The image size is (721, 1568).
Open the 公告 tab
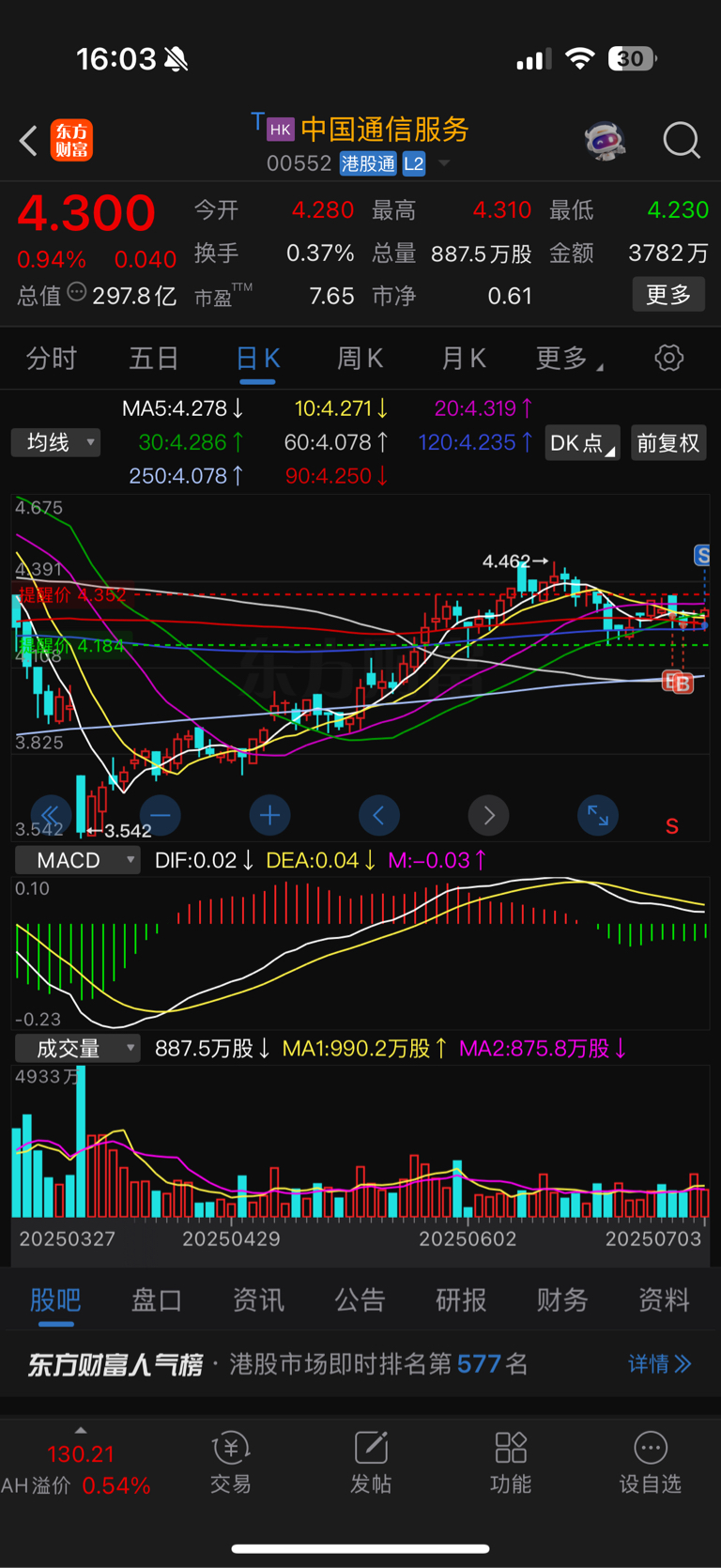coord(360,1299)
